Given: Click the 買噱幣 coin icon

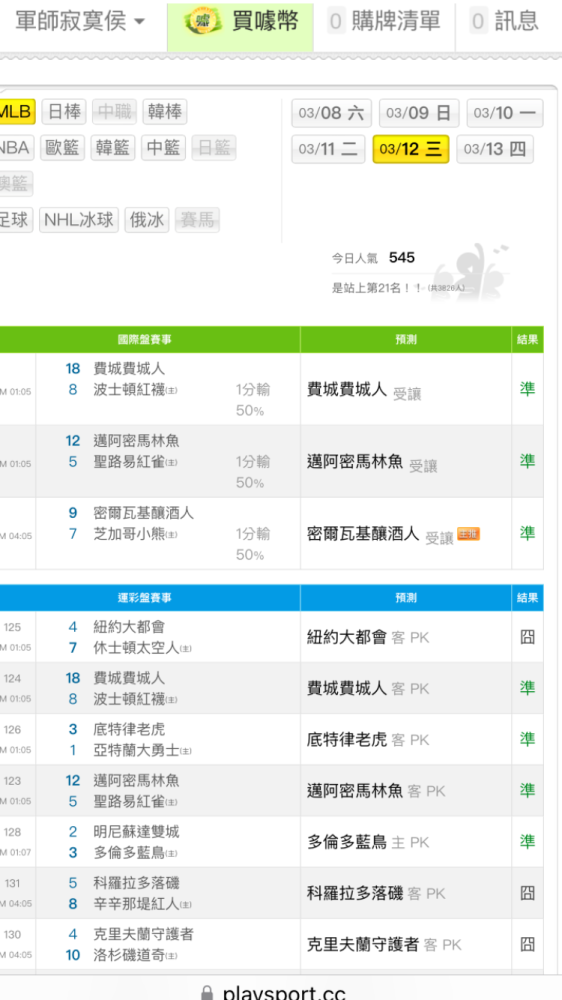Looking at the screenshot, I should click(203, 21).
